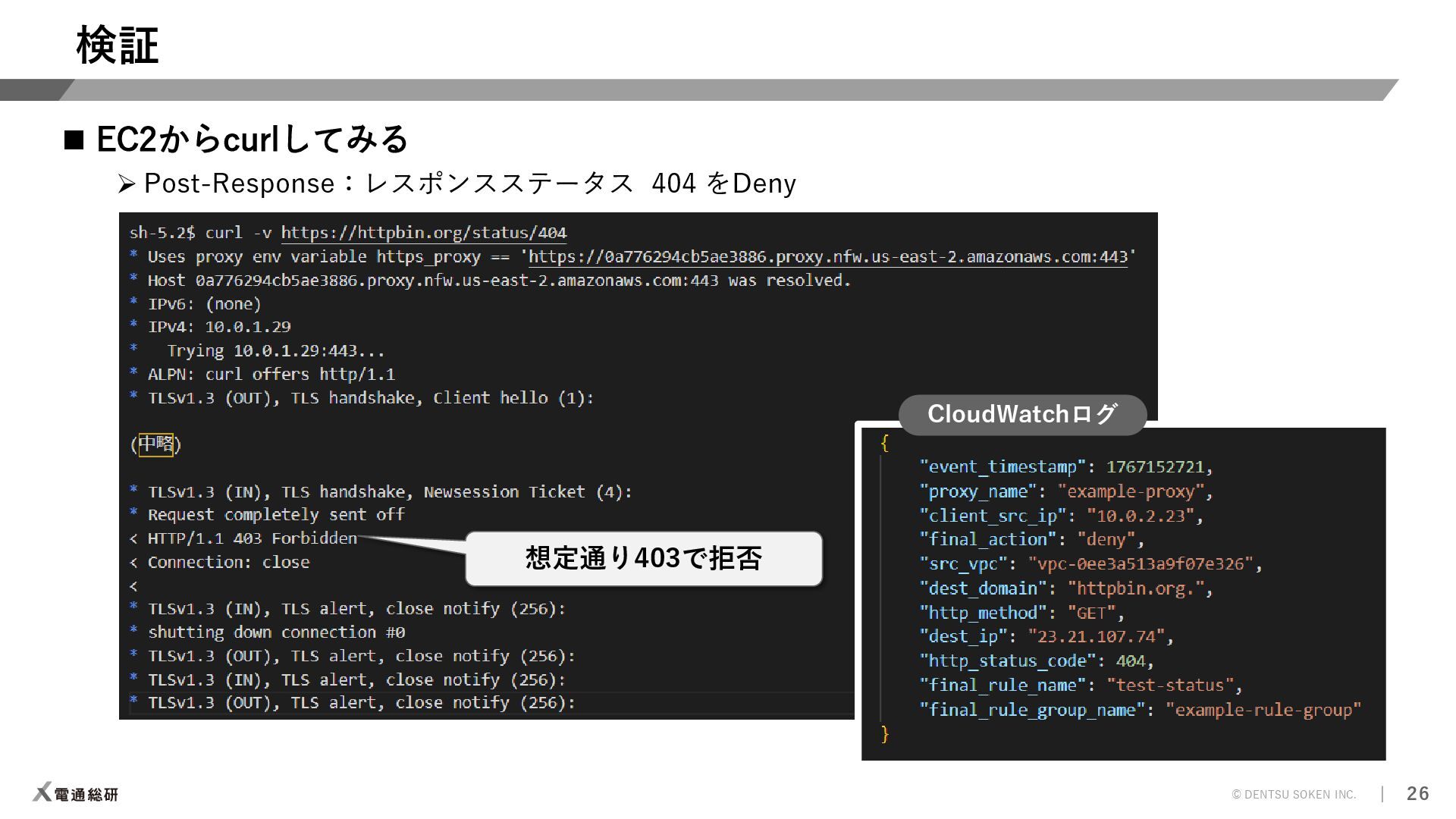Image resolution: width=1456 pixels, height=819 pixels.
Task: Click the closing curly brace in JSON log
Action: [x=884, y=733]
